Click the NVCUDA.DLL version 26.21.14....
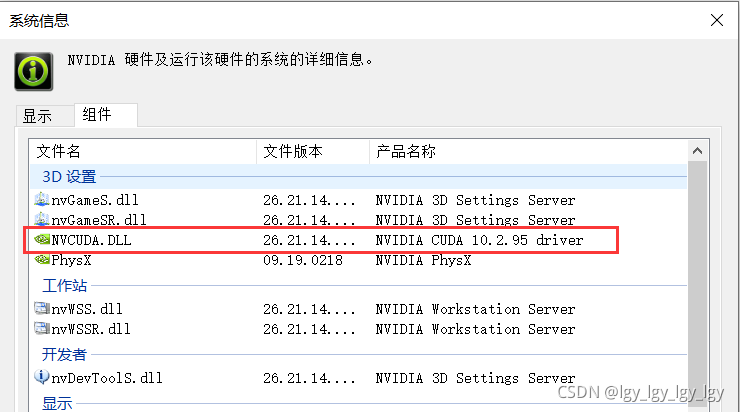 pyautogui.click(x=309, y=240)
